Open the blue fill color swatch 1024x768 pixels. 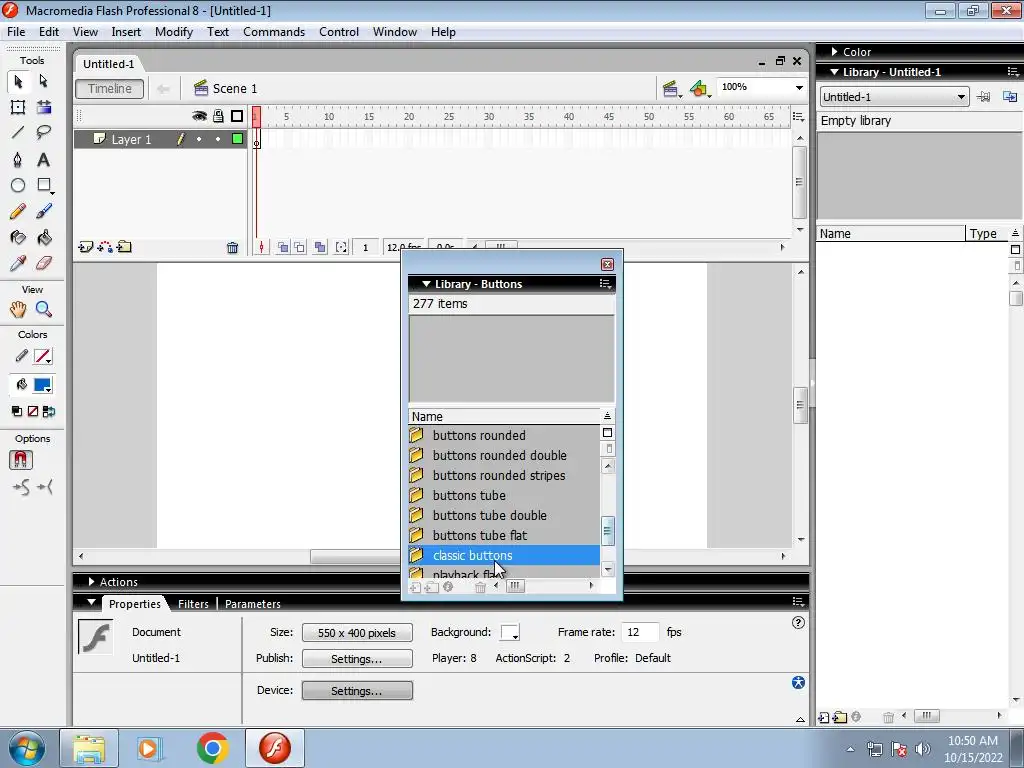42,385
